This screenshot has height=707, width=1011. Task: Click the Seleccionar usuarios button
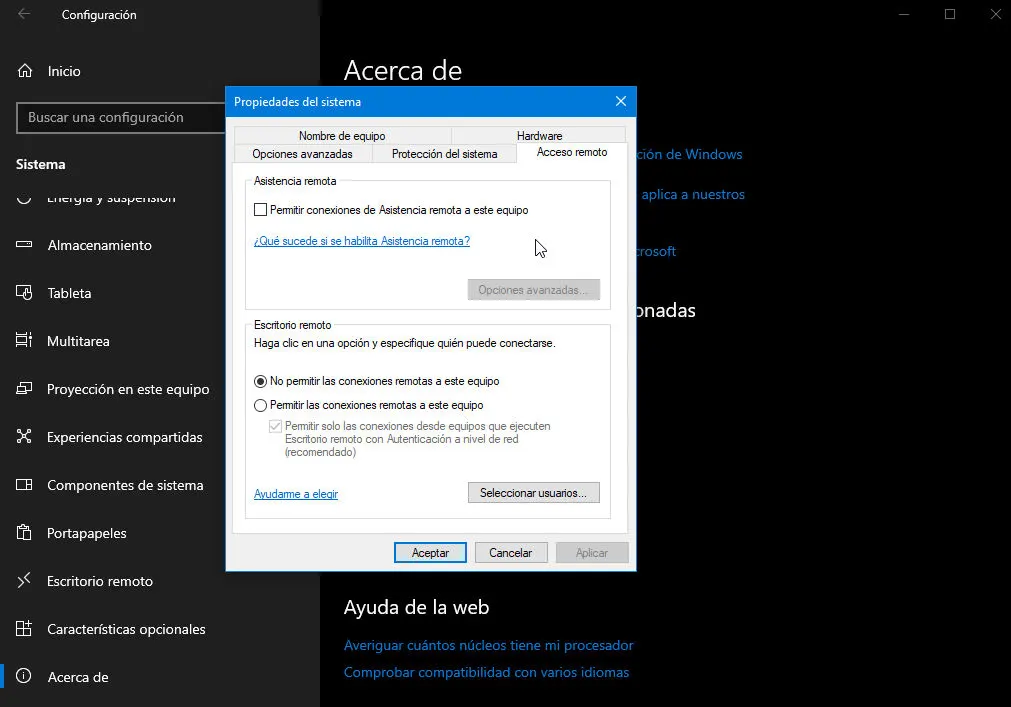534,492
